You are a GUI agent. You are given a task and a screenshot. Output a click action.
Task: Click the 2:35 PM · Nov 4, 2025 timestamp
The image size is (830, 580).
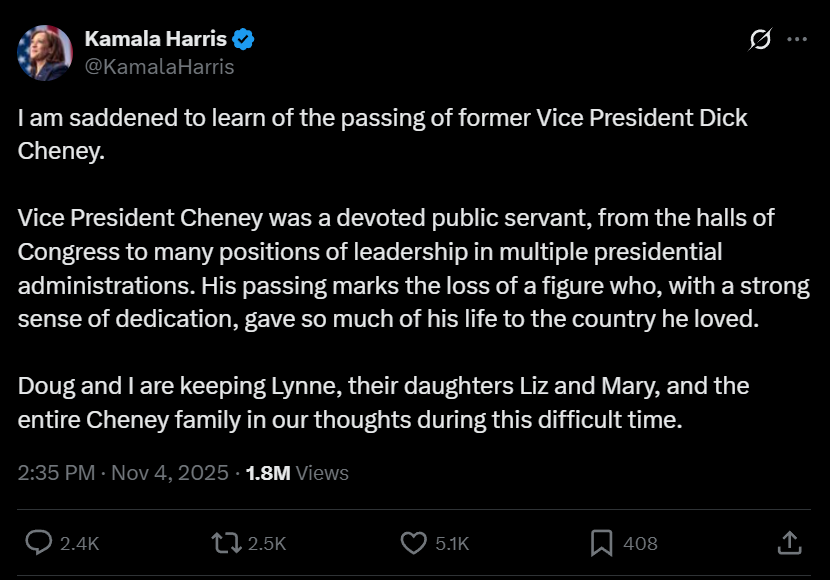123,473
